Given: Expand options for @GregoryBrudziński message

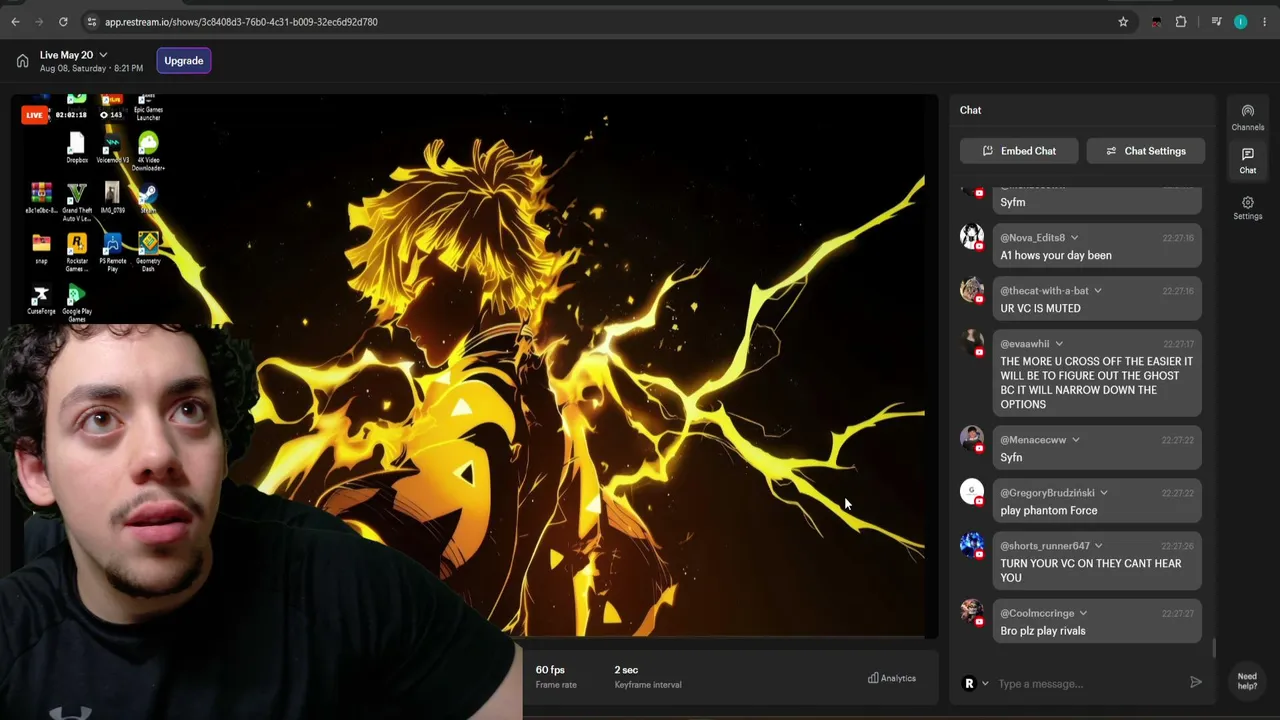Looking at the screenshot, I should coord(1104,493).
